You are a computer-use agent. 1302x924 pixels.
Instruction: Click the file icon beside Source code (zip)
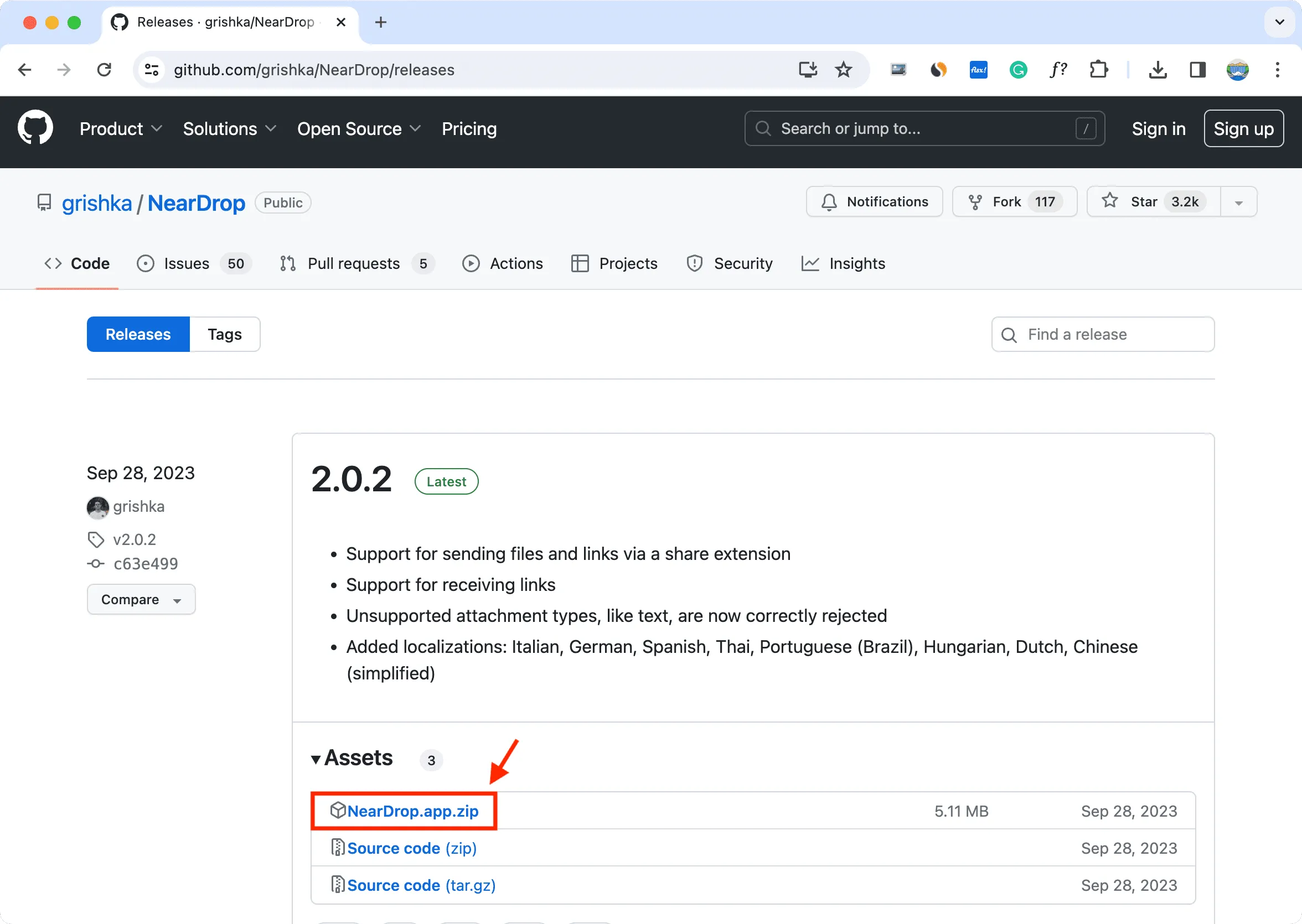338,847
